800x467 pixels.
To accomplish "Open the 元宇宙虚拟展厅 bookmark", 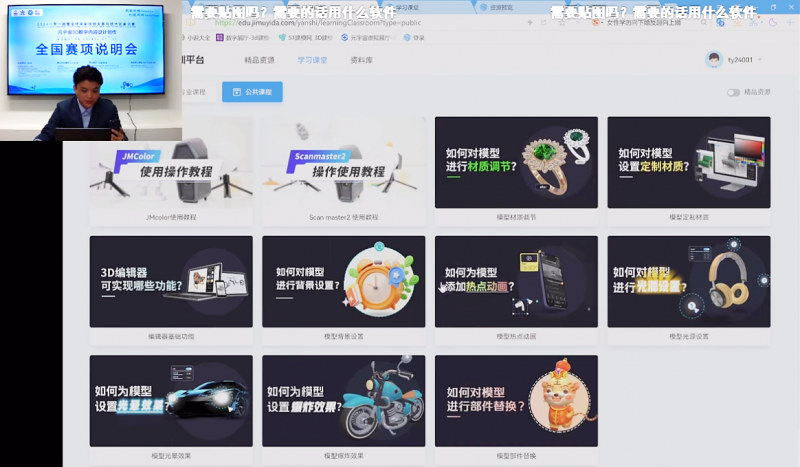I will 369,38.
